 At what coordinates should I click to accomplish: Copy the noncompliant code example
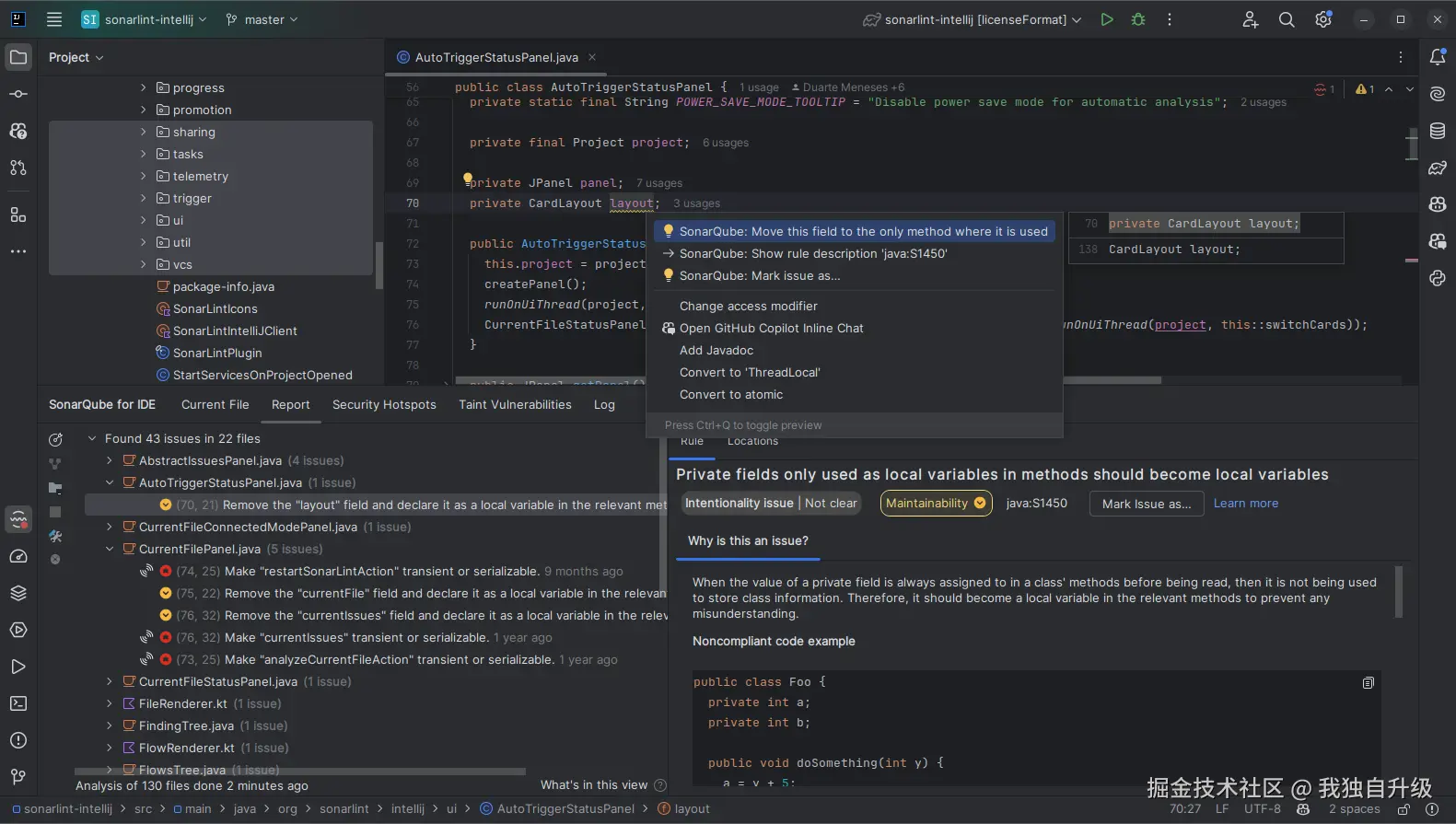(x=1369, y=682)
